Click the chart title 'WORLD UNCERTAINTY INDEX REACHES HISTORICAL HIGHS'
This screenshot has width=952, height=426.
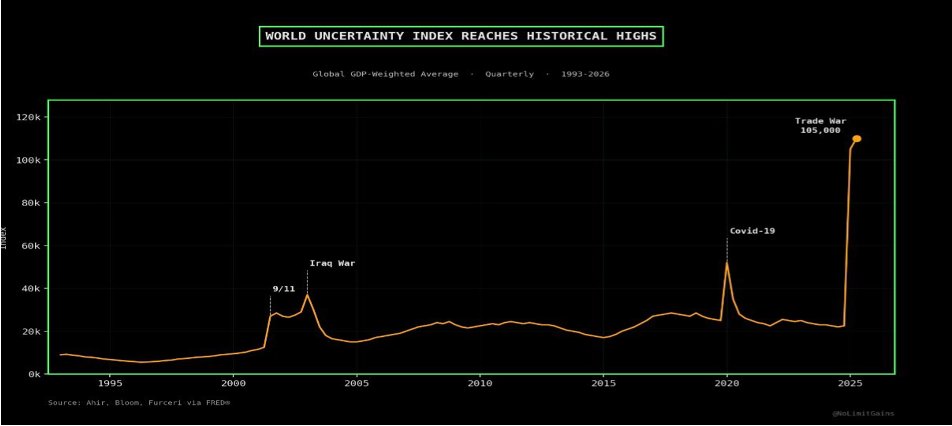[461, 36]
